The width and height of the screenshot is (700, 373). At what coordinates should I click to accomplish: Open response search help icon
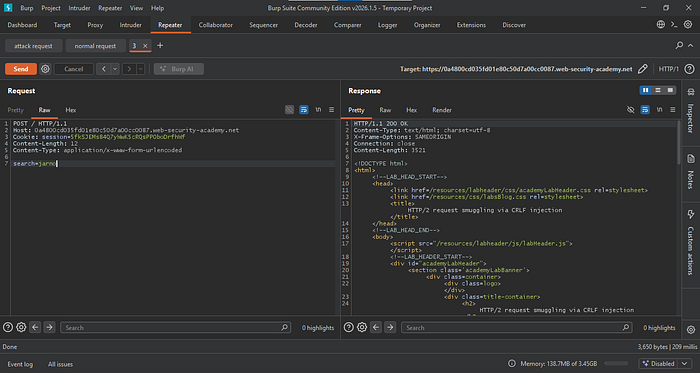pos(348,327)
